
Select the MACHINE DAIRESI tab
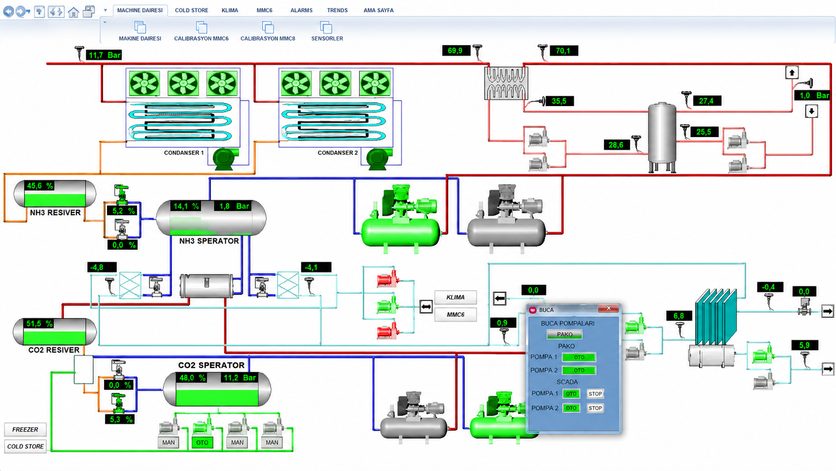coord(140,10)
